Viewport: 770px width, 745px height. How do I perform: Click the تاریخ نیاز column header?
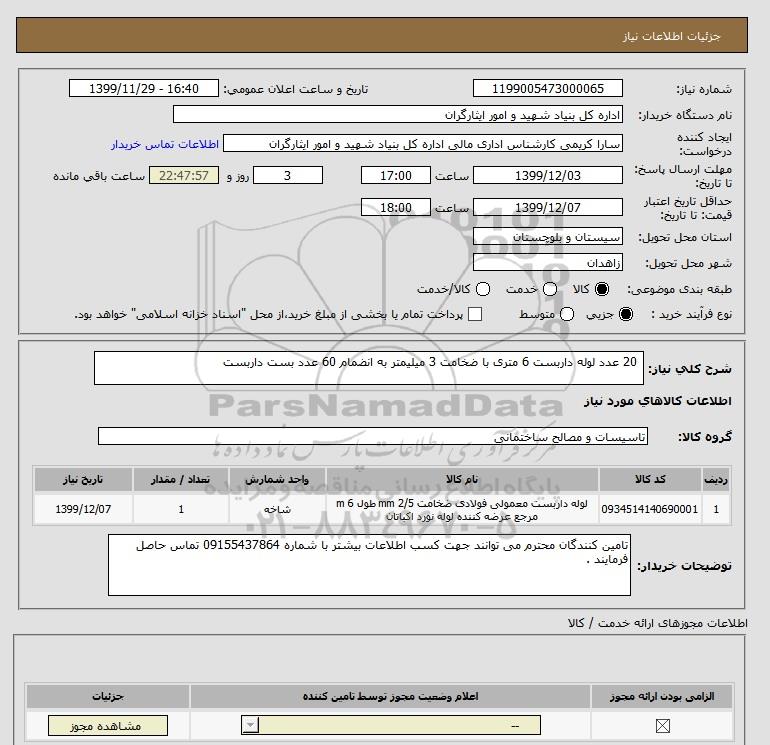tap(83, 479)
